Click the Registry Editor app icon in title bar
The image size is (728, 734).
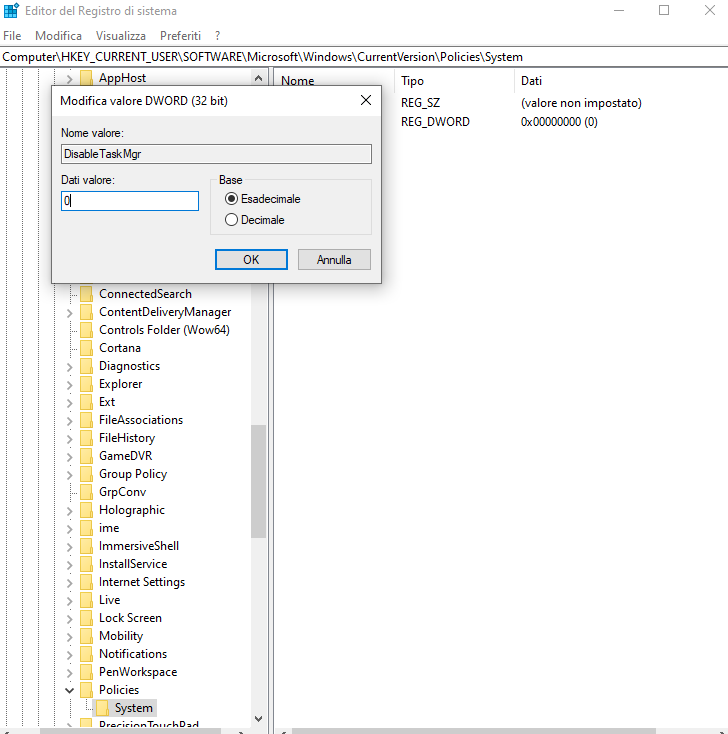[11, 11]
